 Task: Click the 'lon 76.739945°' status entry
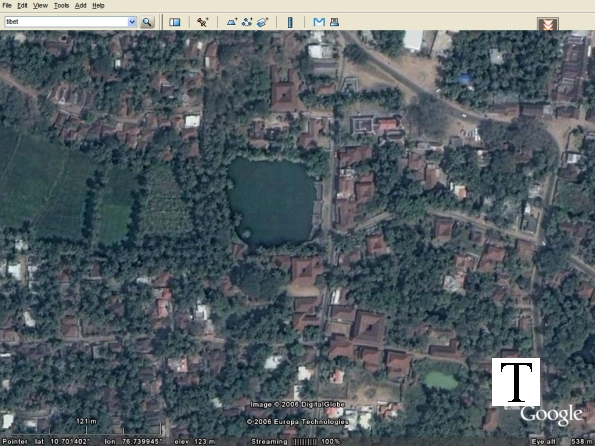[x=133, y=441]
